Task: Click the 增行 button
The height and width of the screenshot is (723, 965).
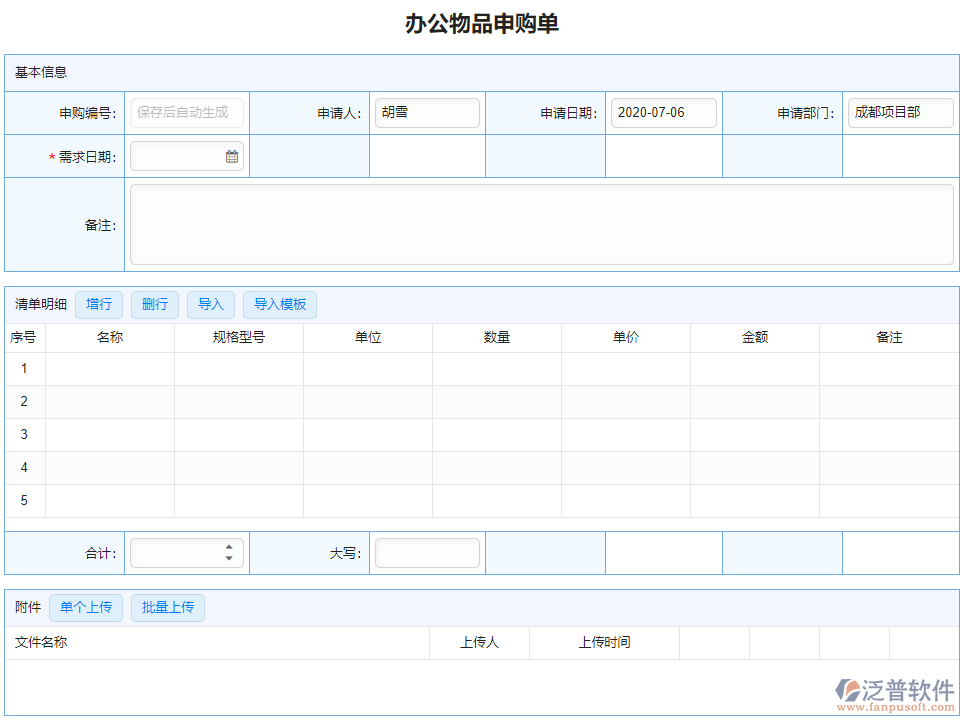Action: pyautogui.click(x=99, y=305)
